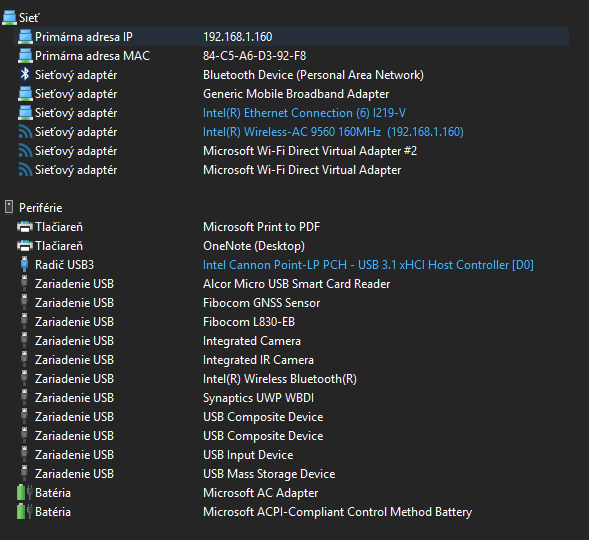The image size is (589, 540).
Task: Click the Sieť section computer icon
Action: (9, 18)
